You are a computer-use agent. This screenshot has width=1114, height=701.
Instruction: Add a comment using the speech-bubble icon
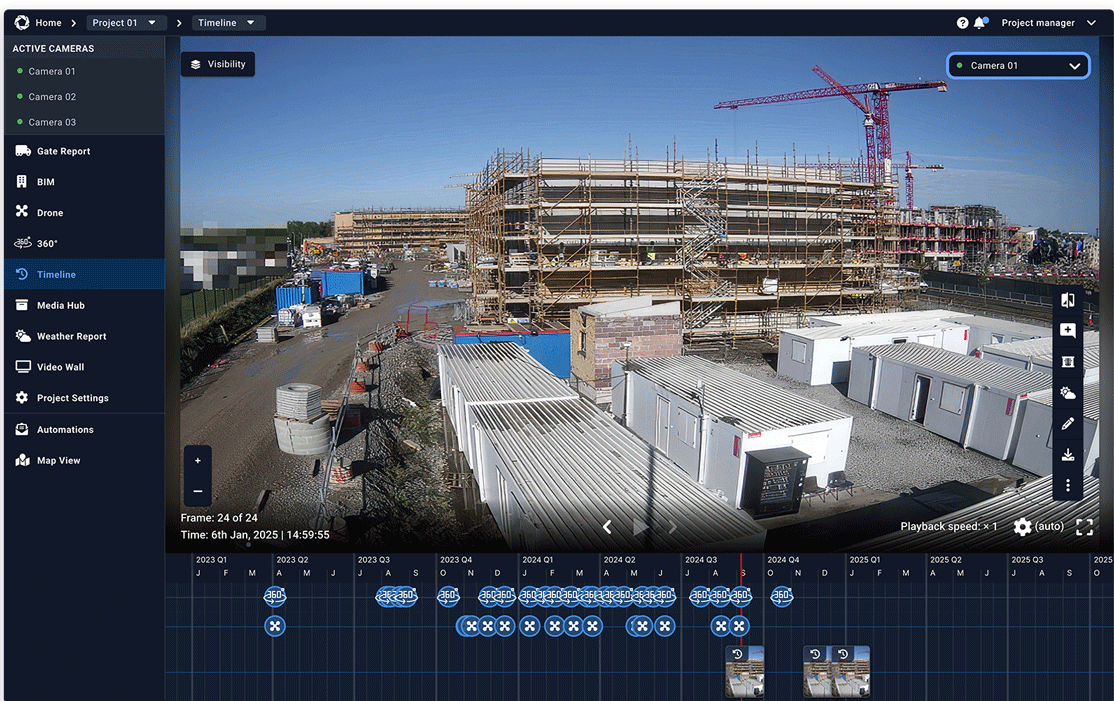(x=1068, y=330)
